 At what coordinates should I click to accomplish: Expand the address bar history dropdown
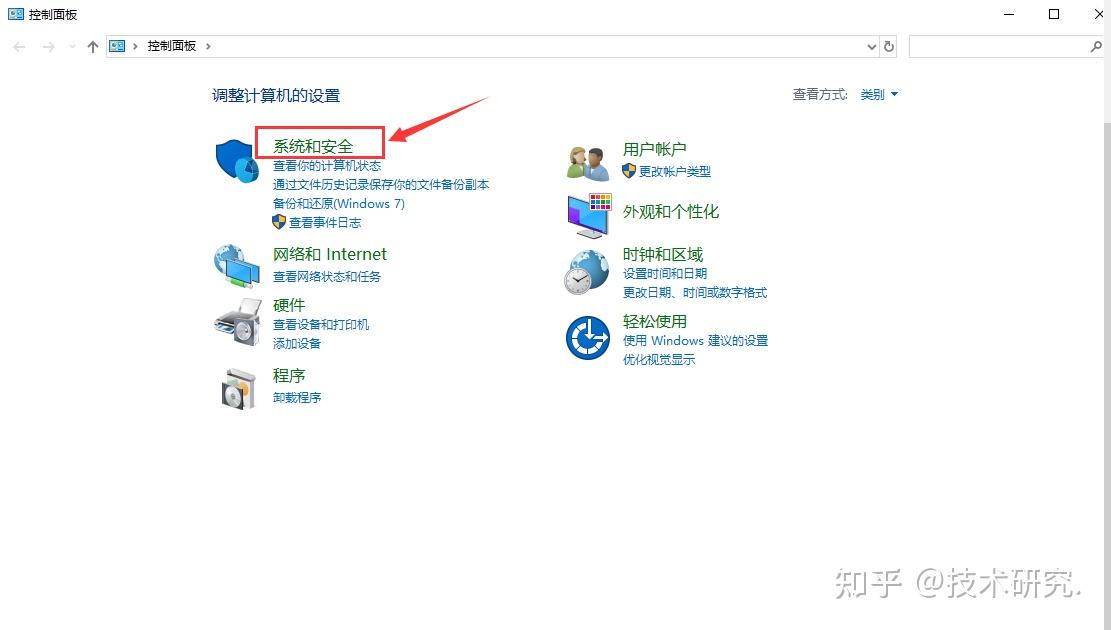[x=871, y=46]
